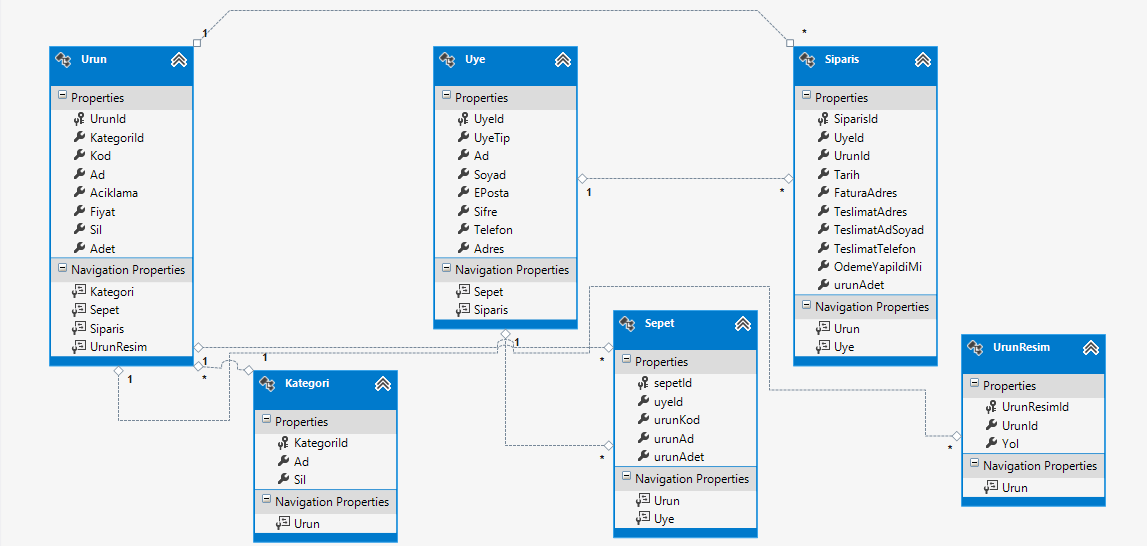Collapse the UrunResim entity using its chevron
Image resolution: width=1147 pixels, height=546 pixels.
coord(1091,348)
